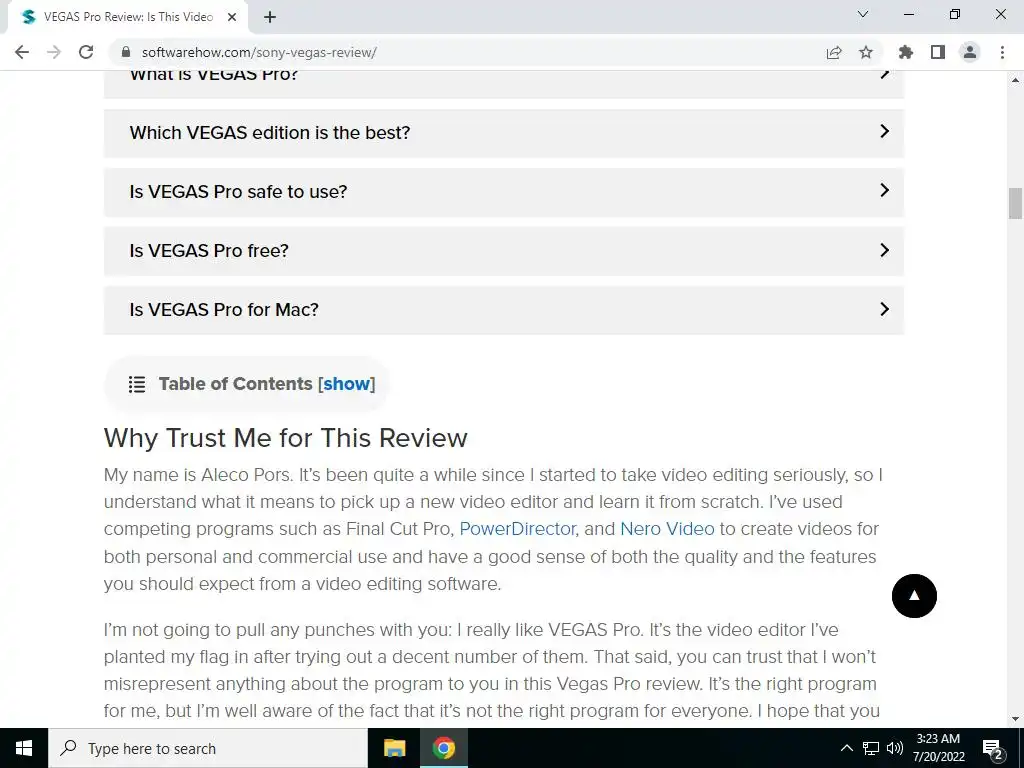Open the notification center icon
The width and height of the screenshot is (1024, 768).
click(x=993, y=748)
